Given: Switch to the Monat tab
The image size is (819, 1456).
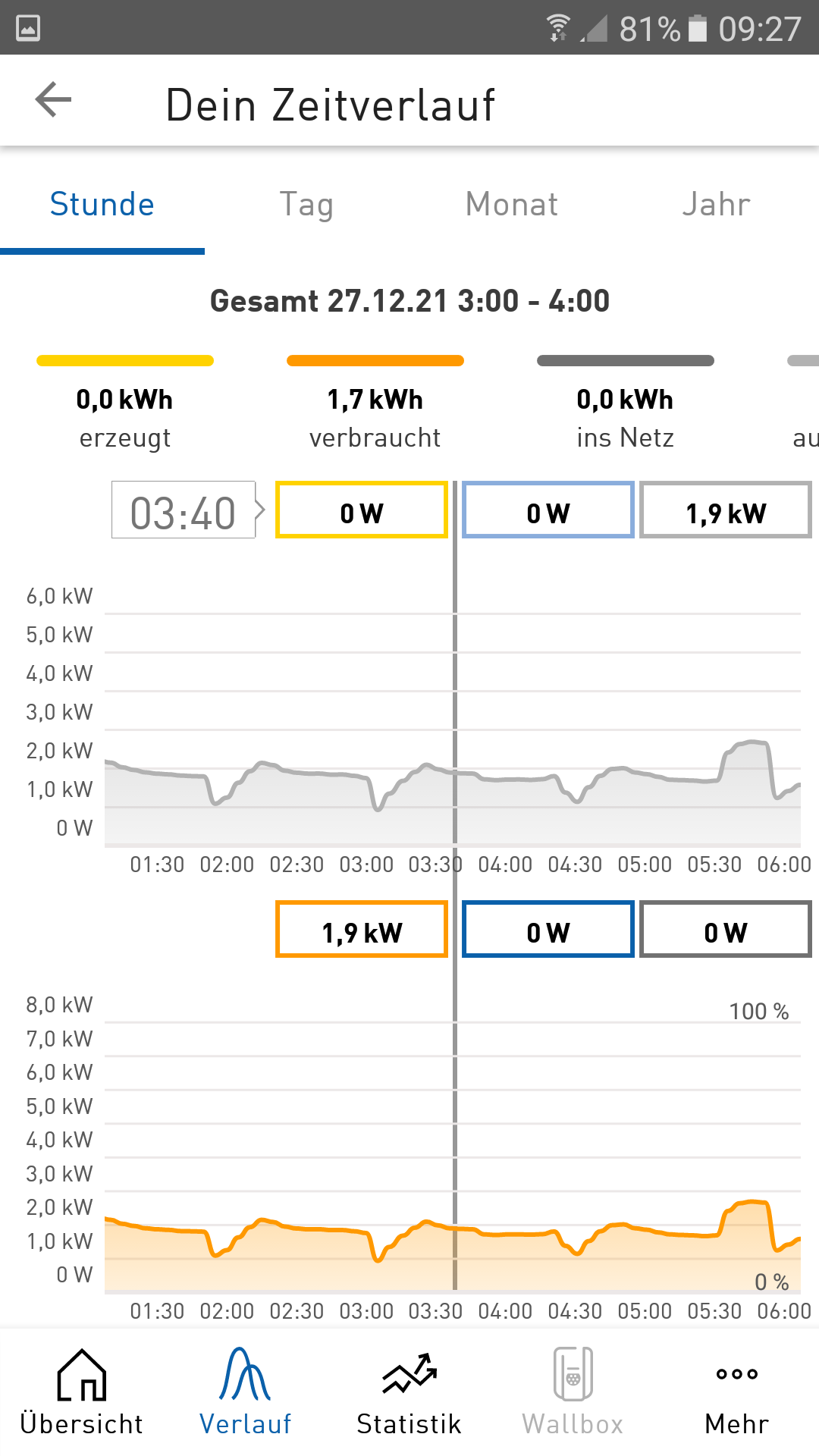Looking at the screenshot, I should click(512, 205).
